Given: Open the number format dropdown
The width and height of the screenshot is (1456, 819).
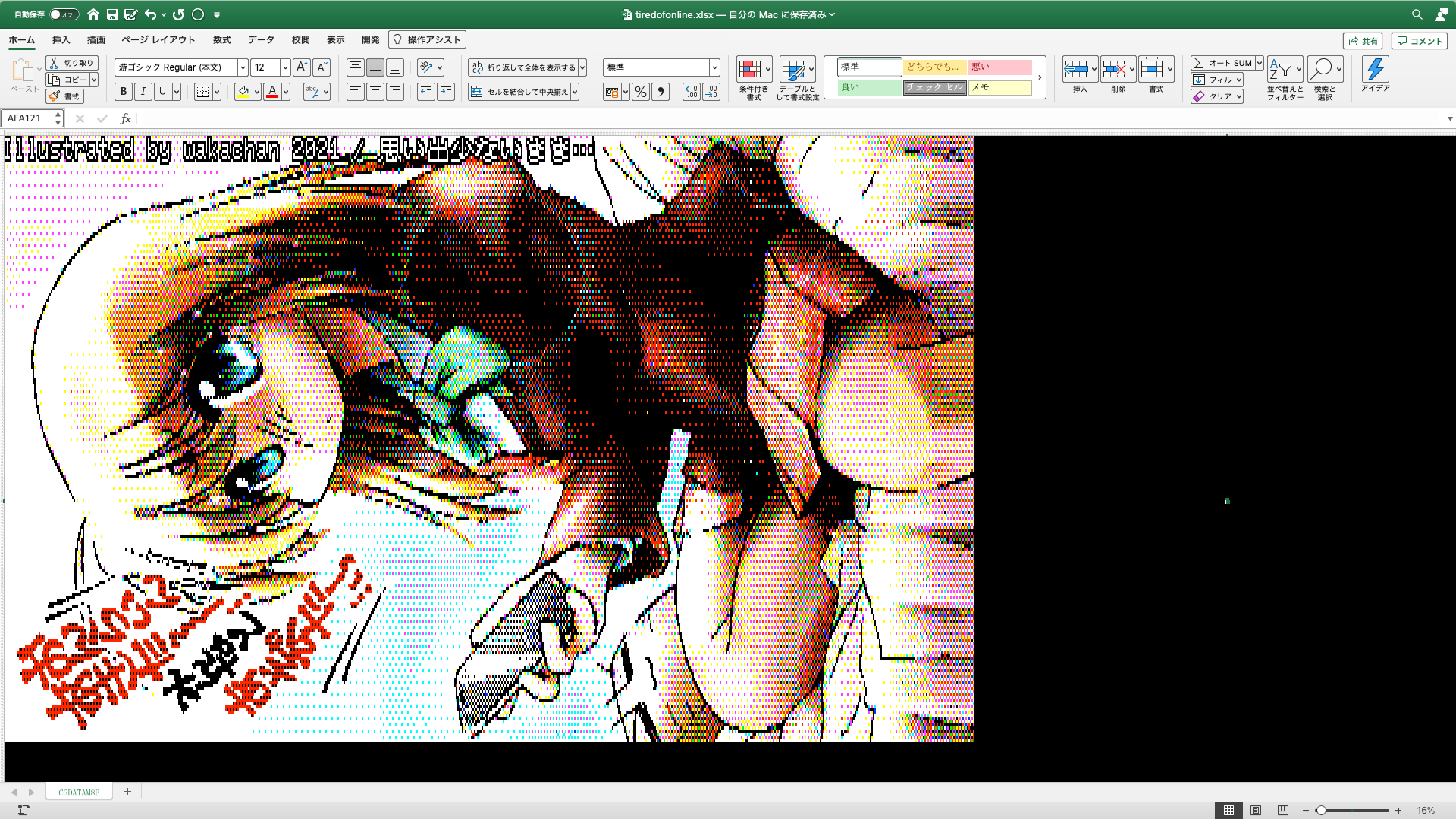Looking at the screenshot, I should (x=714, y=67).
